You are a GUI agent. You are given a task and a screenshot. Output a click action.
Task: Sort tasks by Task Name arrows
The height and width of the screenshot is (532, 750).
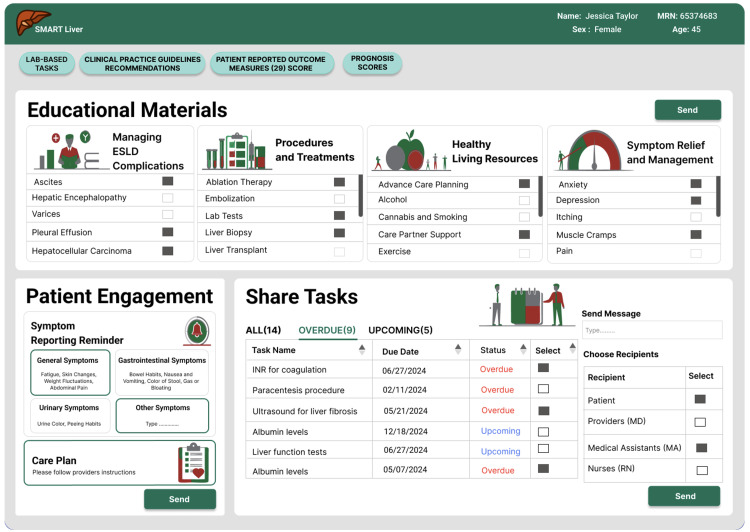click(x=362, y=350)
